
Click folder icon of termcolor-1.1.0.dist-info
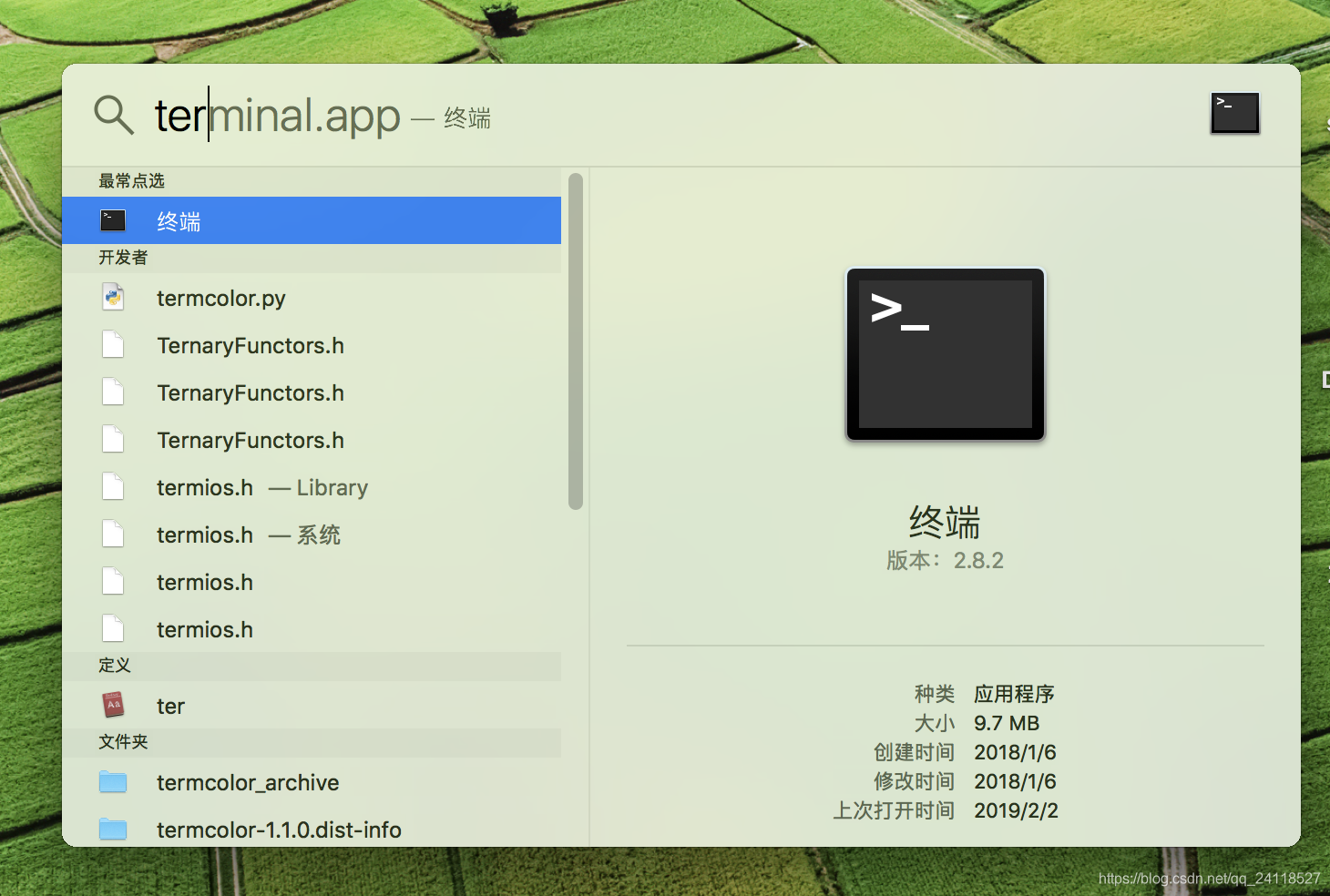click(x=113, y=830)
